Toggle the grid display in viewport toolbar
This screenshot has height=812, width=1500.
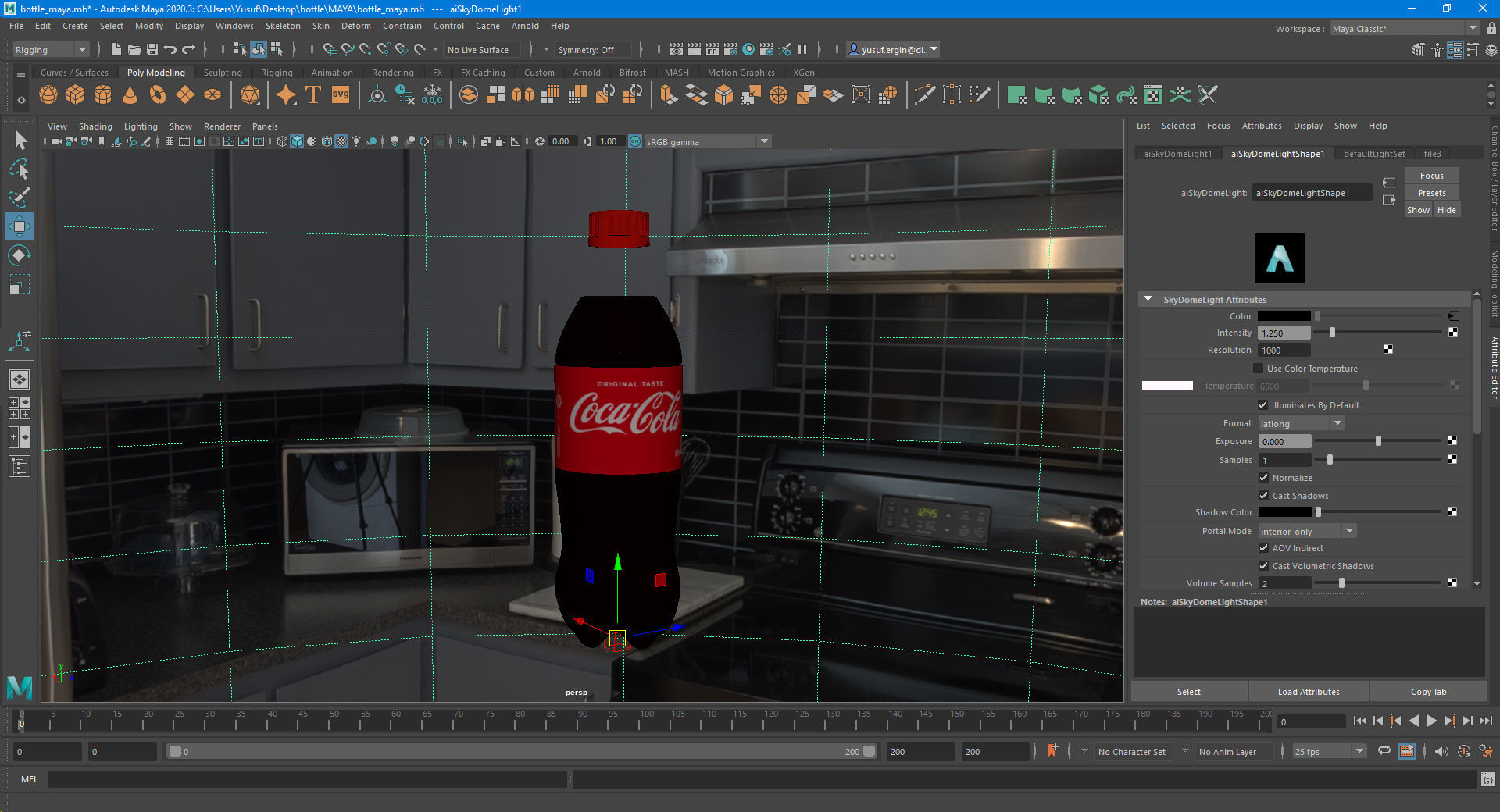tap(169, 141)
